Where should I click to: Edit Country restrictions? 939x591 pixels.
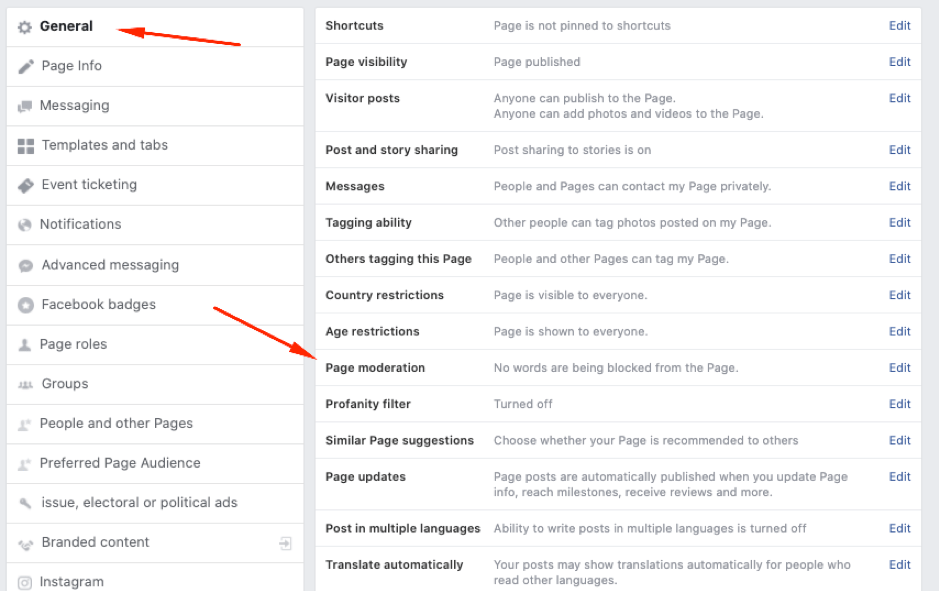(898, 295)
